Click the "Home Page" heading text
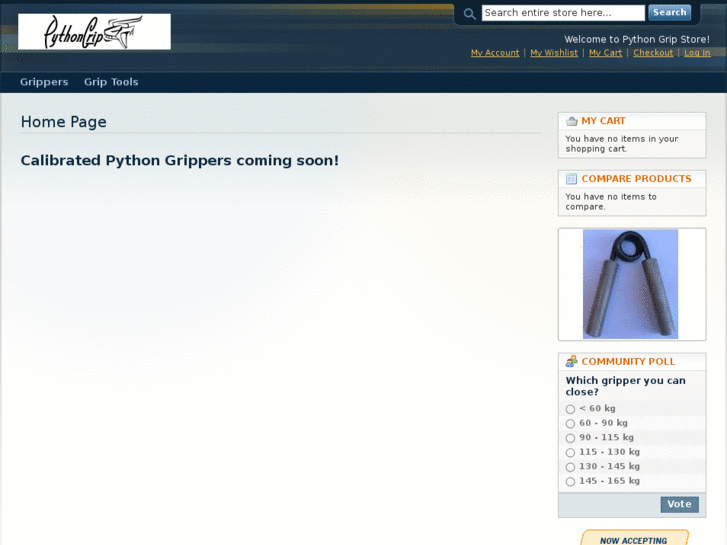This screenshot has height=545, width=727. pyautogui.click(x=64, y=122)
